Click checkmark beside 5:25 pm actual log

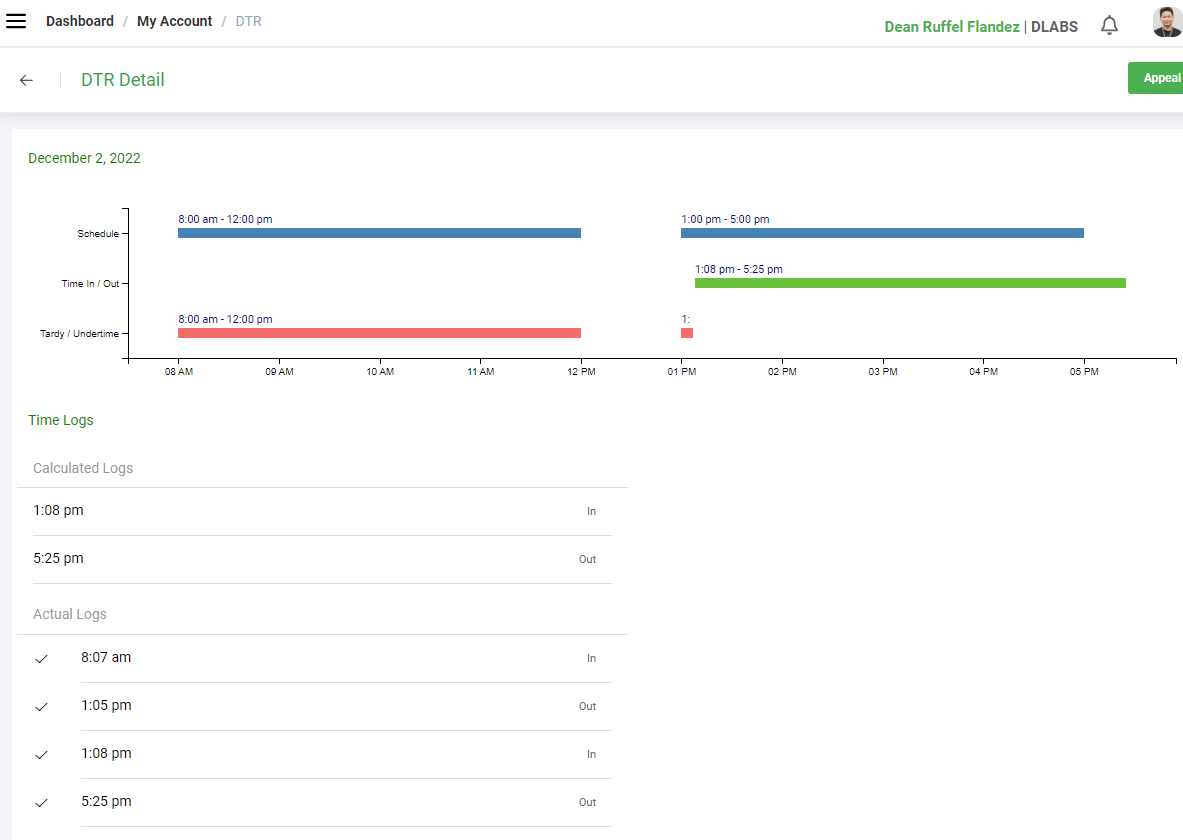click(41, 803)
